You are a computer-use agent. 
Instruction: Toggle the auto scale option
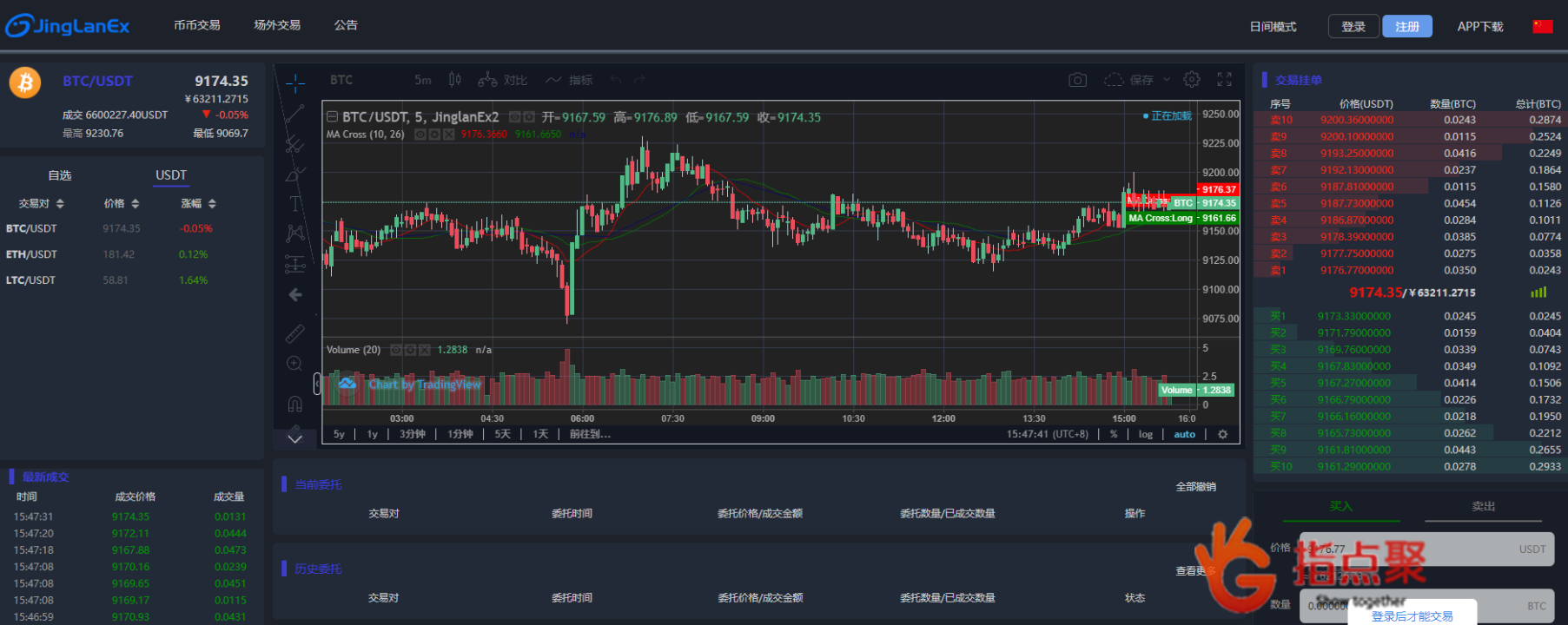1184,434
